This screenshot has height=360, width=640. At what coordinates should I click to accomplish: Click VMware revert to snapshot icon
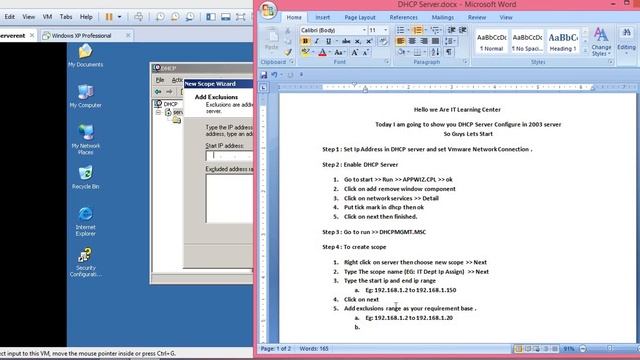click(175, 17)
